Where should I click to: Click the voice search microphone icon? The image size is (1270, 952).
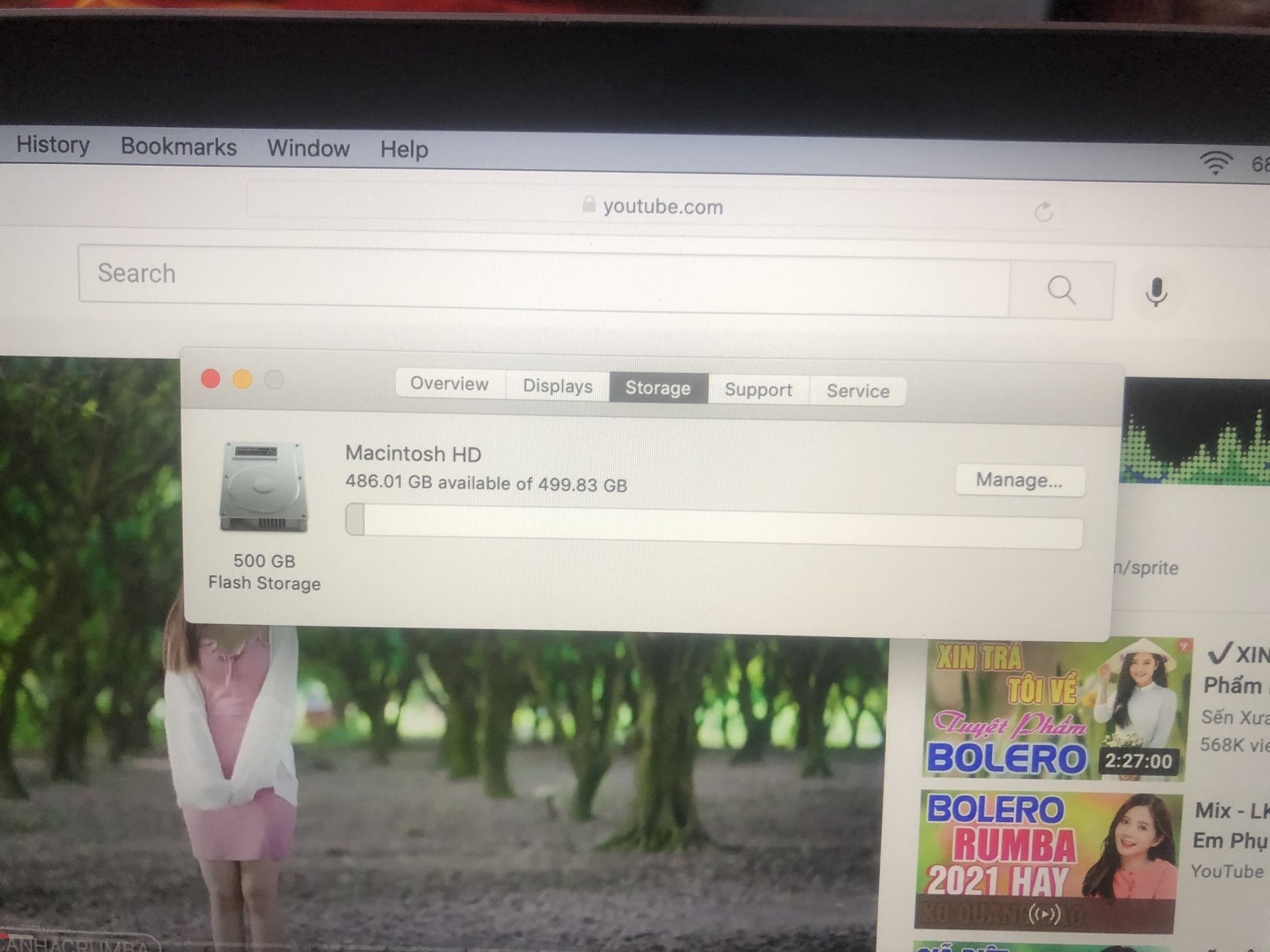(x=1156, y=291)
